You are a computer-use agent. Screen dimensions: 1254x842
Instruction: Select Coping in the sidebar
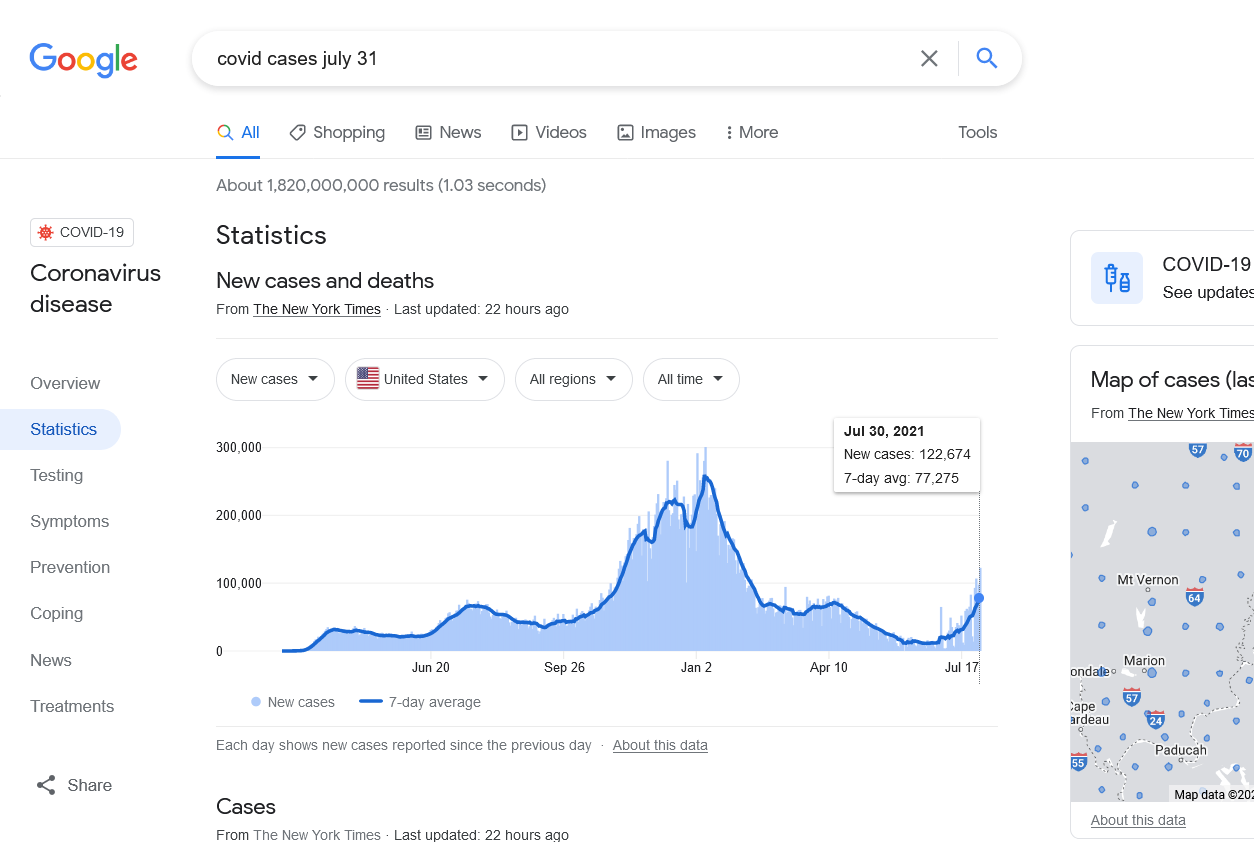[56, 613]
